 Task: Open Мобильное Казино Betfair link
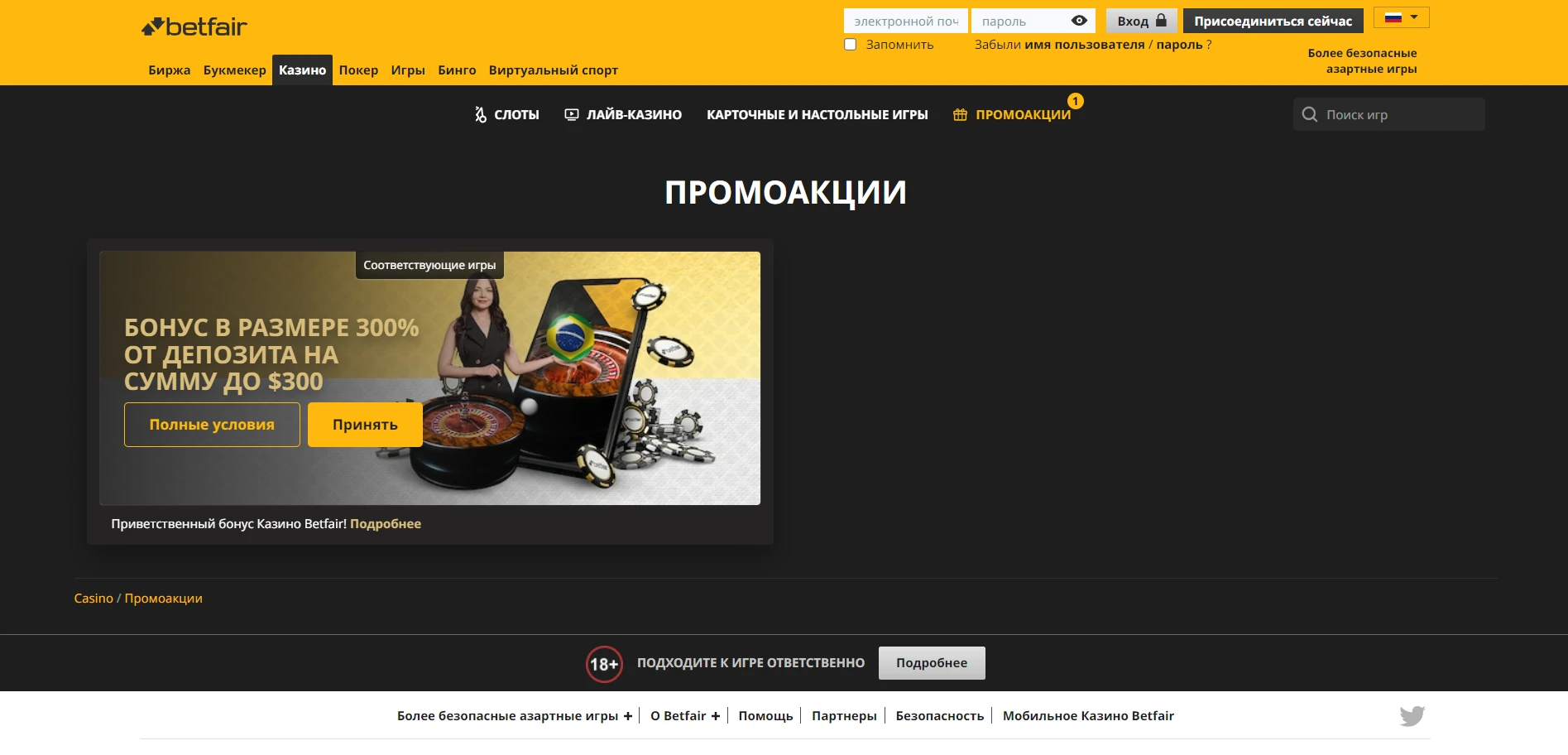click(x=1088, y=716)
